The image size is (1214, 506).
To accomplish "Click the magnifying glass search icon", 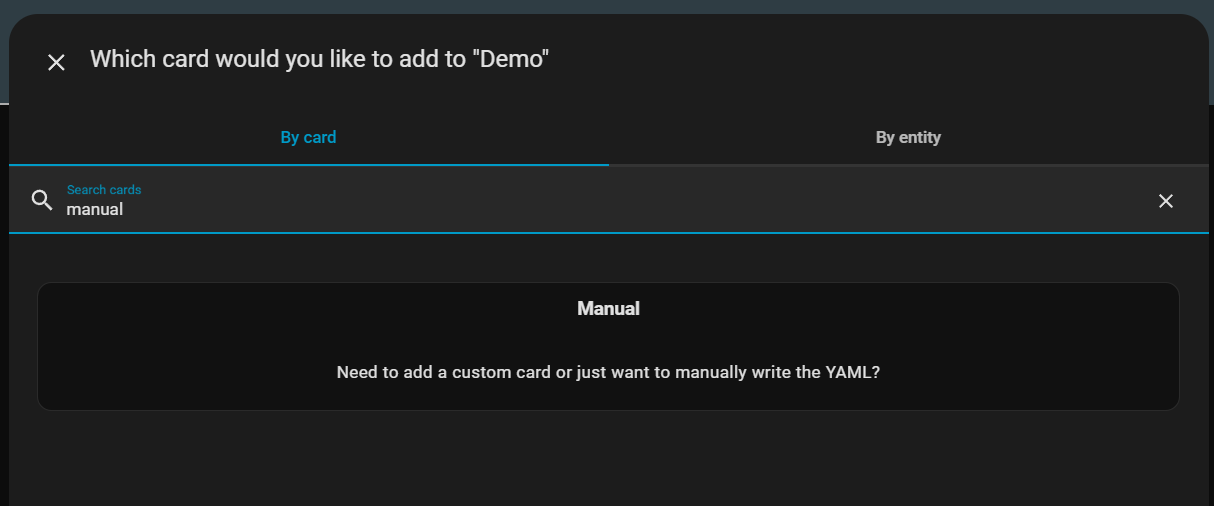I will (42, 200).
